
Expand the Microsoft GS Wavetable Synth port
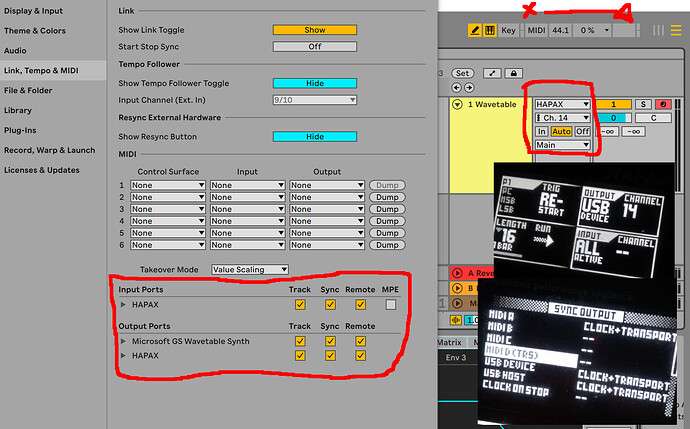coord(123,341)
